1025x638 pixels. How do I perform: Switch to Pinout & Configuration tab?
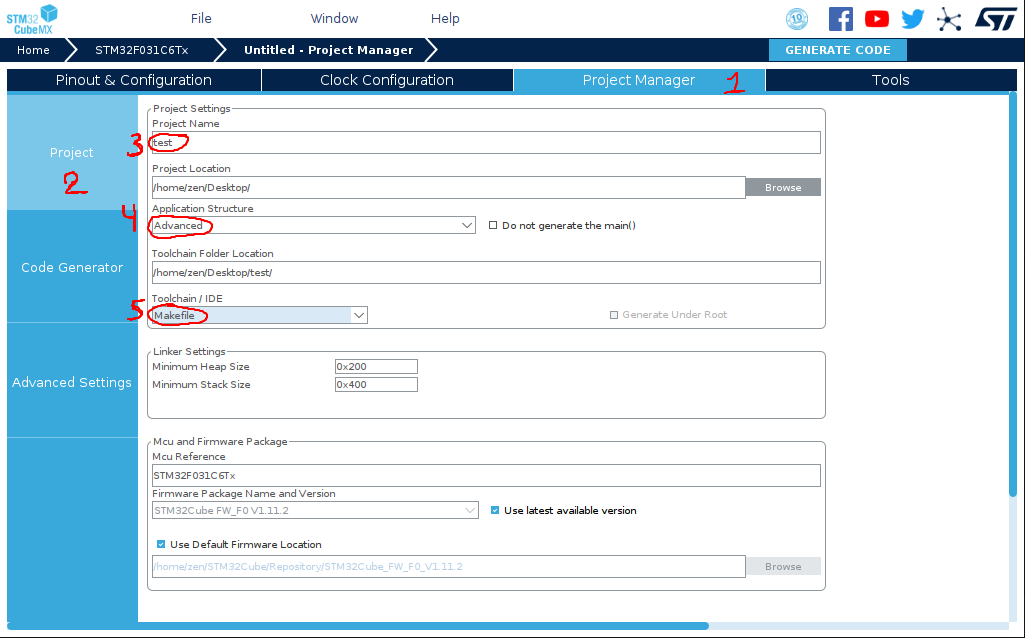[134, 80]
